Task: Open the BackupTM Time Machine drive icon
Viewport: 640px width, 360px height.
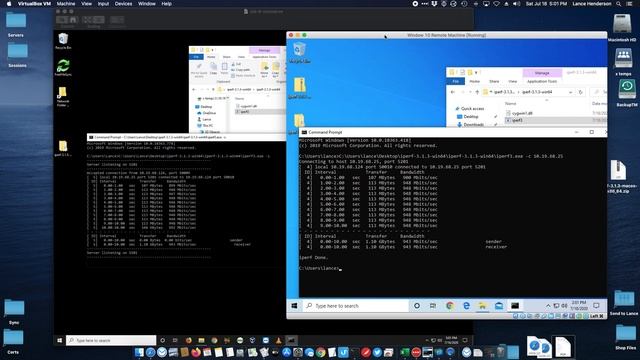Action: coord(627,93)
